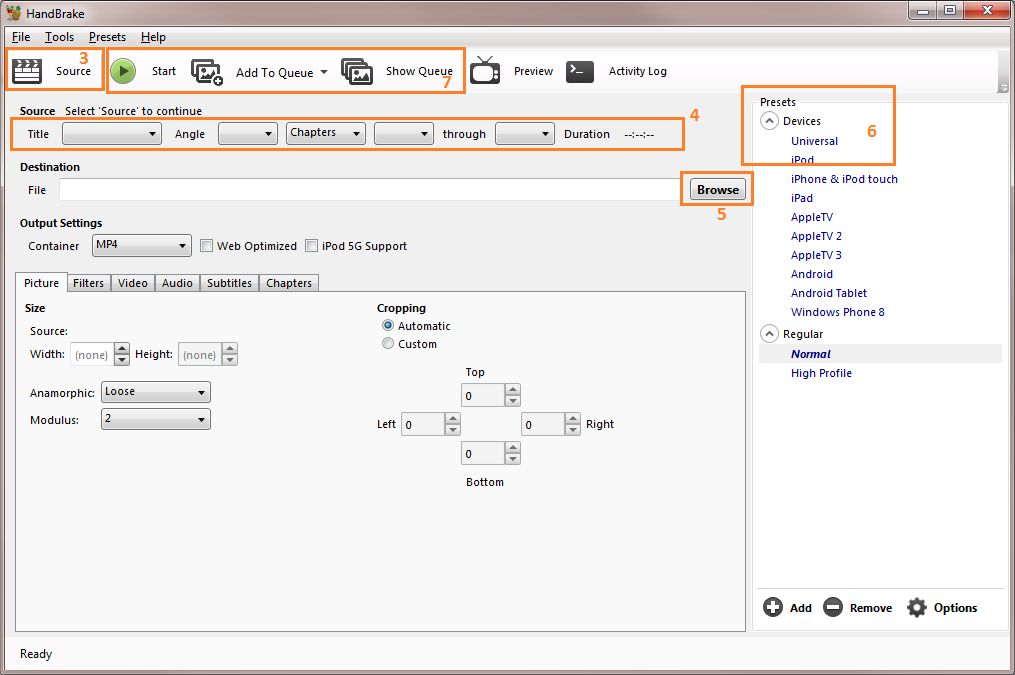Enable the iPod 5G Support checkbox
This screenshot has height=675, width=1015.
[x=311, y=246]
